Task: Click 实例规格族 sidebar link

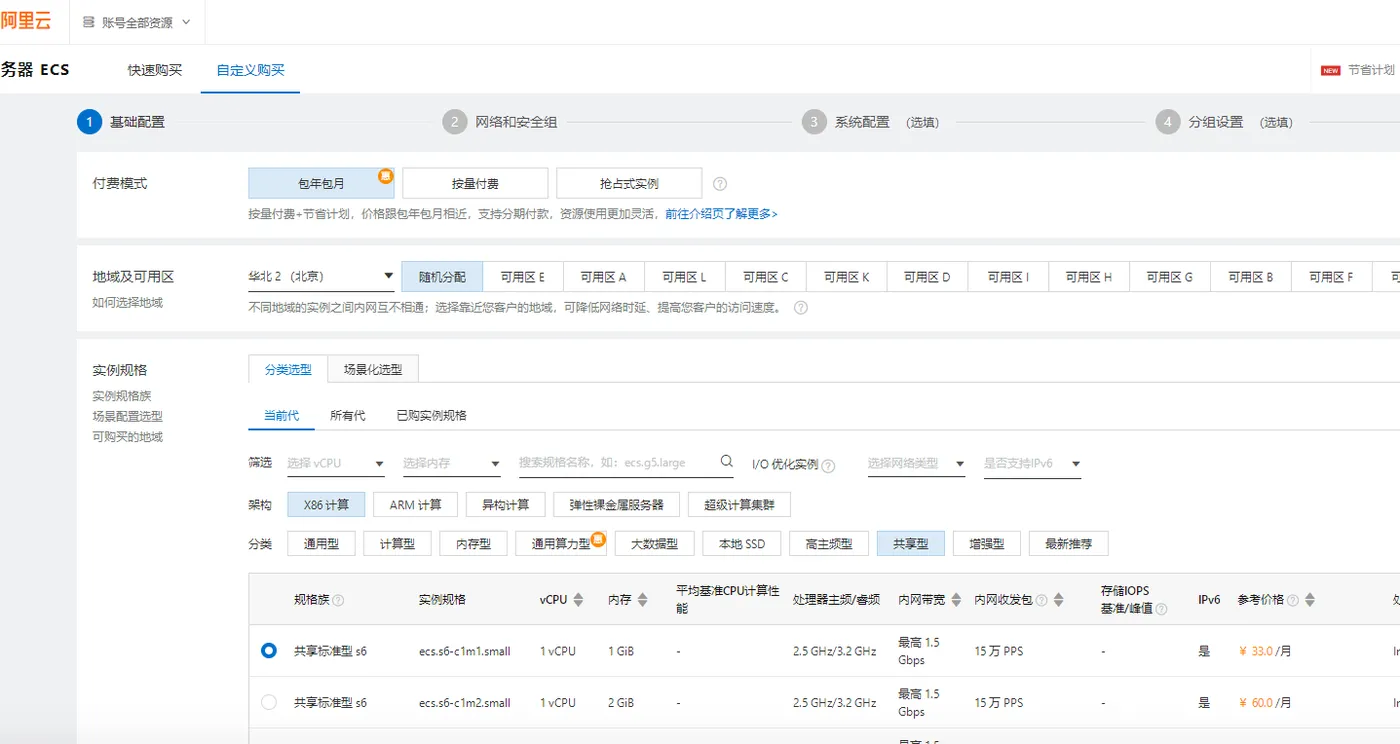Action: point(122,396)
